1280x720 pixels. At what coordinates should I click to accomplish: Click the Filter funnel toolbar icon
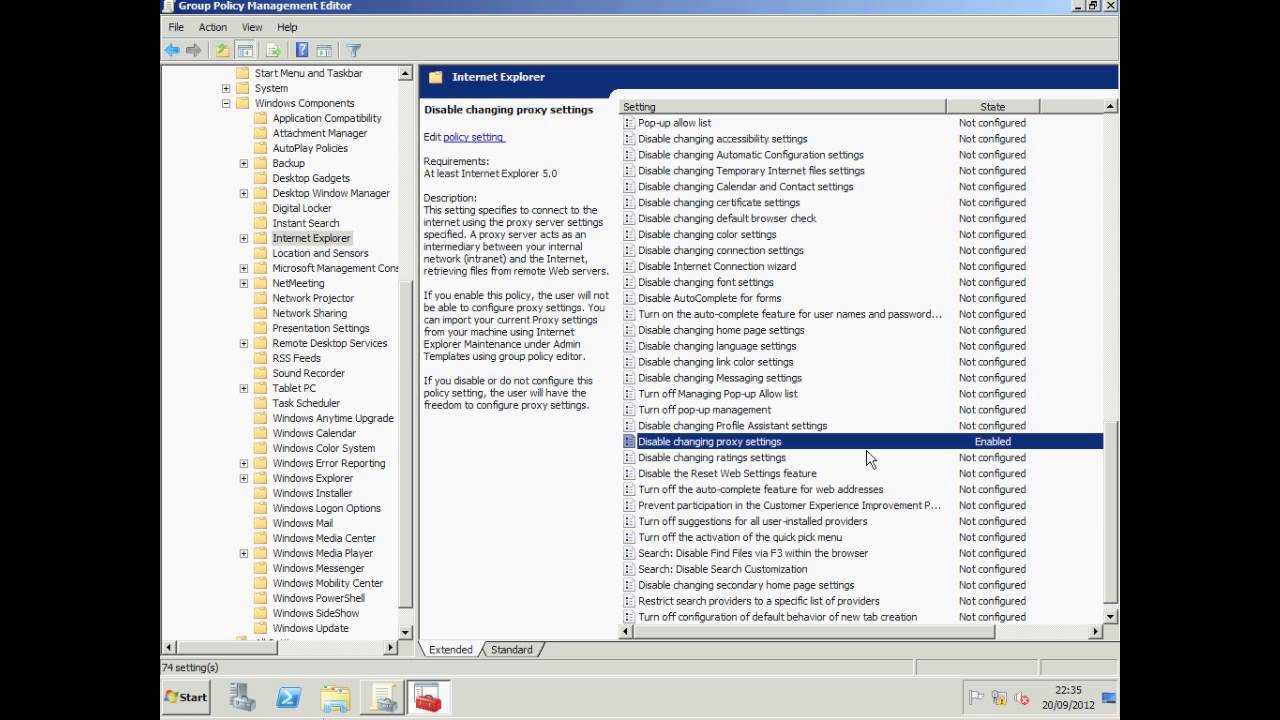(354, 50)
